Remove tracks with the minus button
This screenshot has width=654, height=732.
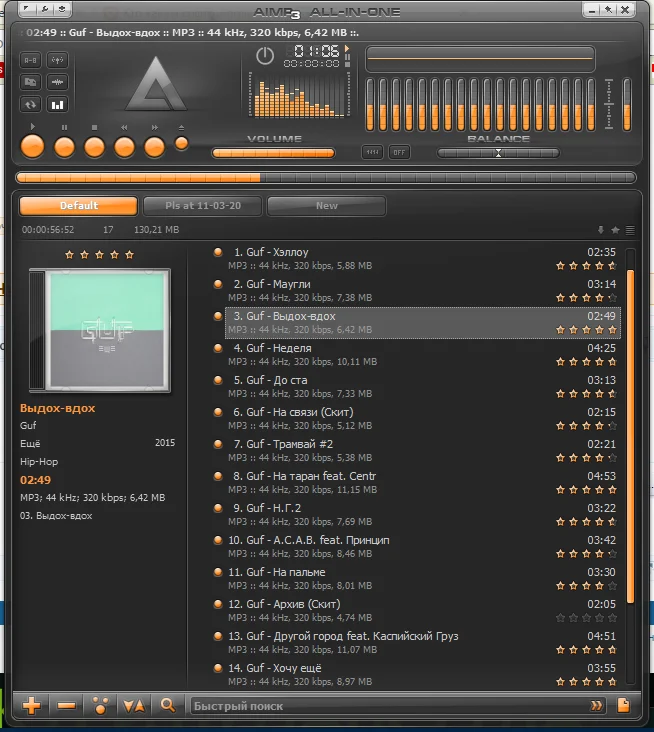click(x=66, y=705)
